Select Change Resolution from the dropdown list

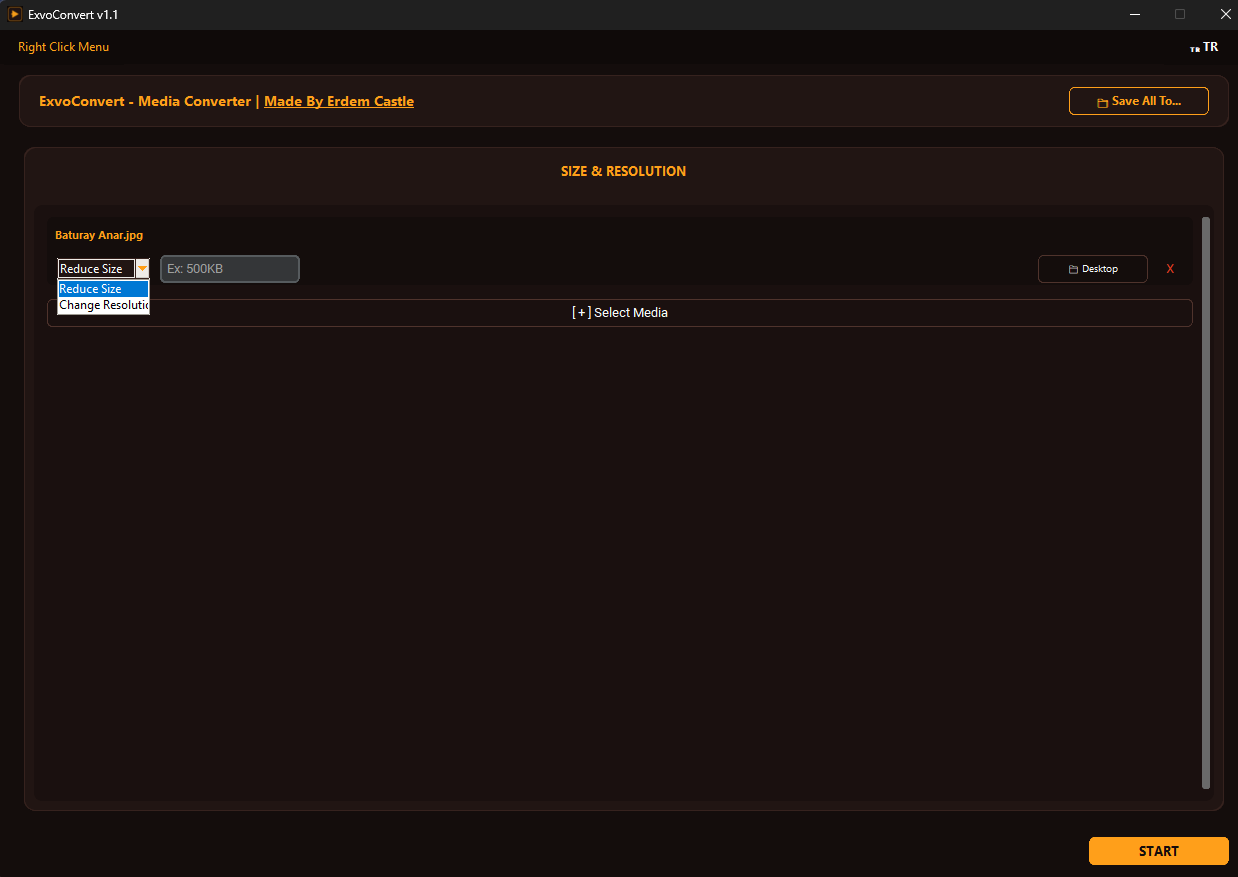pos(103,305)
